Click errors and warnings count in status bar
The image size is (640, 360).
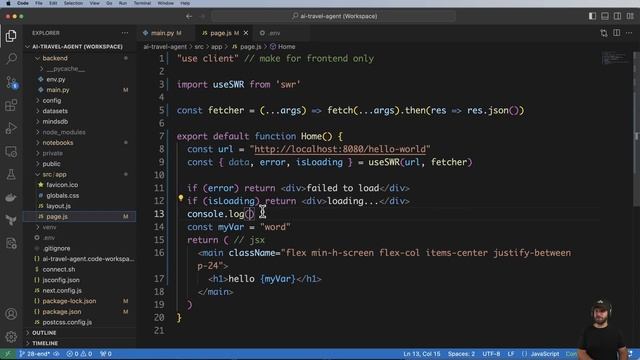tap(79, 354)
